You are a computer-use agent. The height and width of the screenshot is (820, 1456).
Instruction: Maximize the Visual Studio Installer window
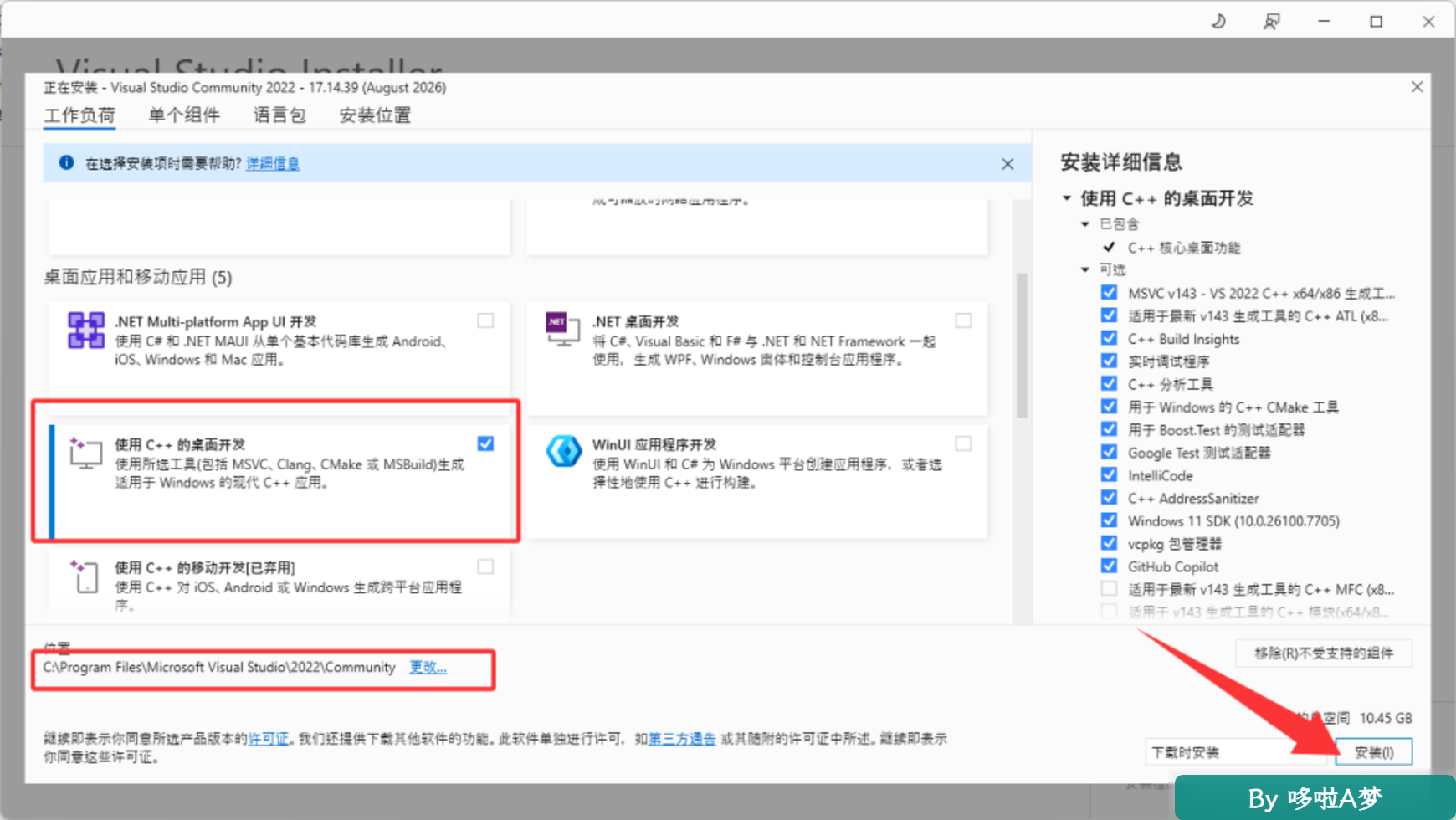[1376, 22]
